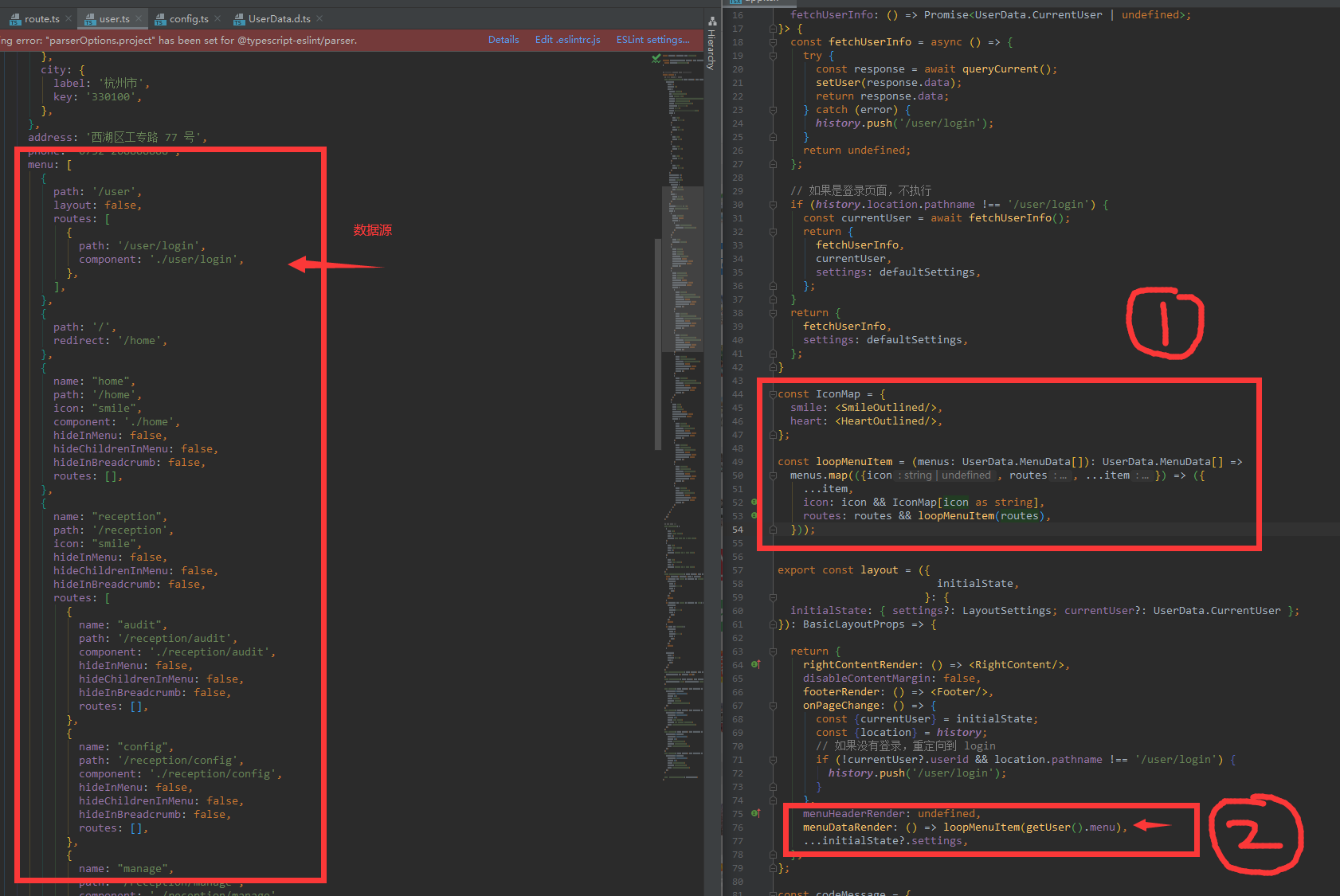Viewport: 1340px width, 896px height.
Task: Click the Details link in ESLint error bar
Action: coord(503,40)
